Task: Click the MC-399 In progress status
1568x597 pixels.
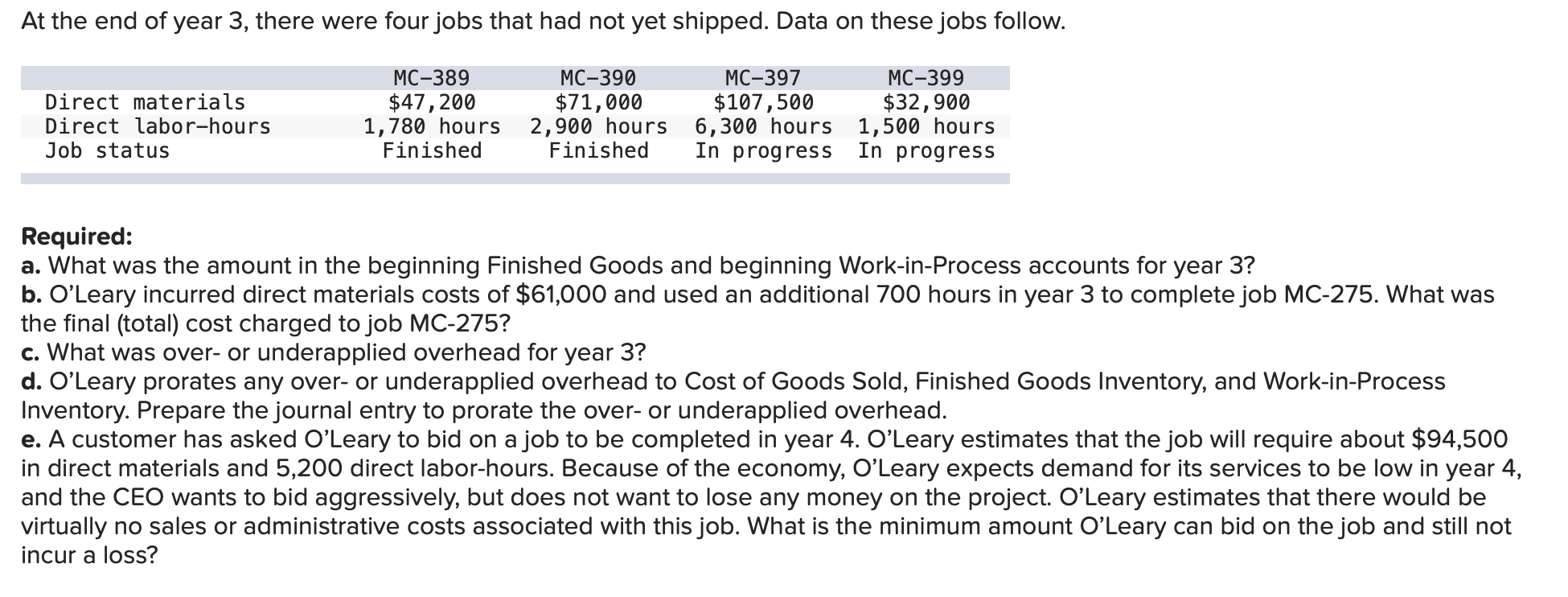Action: (926, 150)
